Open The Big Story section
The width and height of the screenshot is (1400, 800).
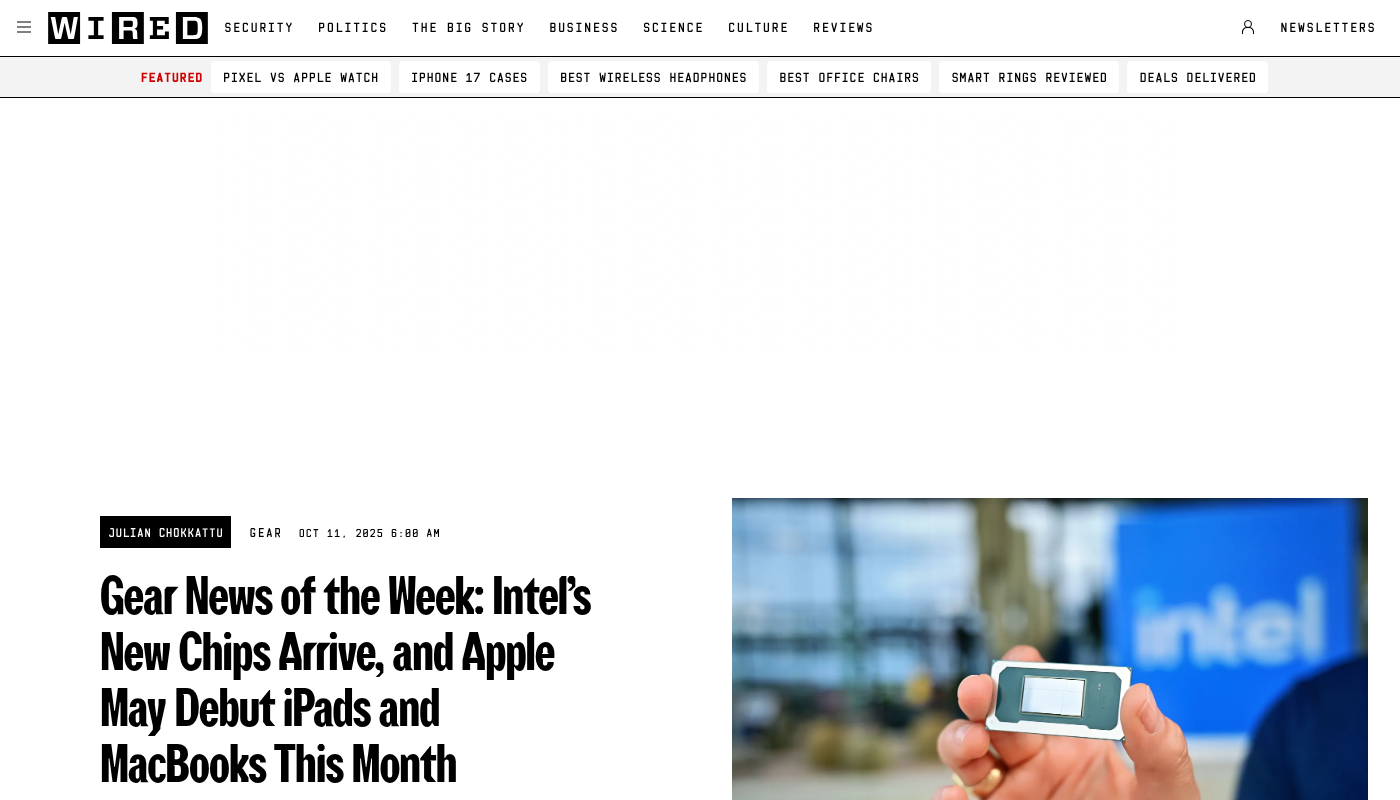pyautogui.click(x=468, y=28)
